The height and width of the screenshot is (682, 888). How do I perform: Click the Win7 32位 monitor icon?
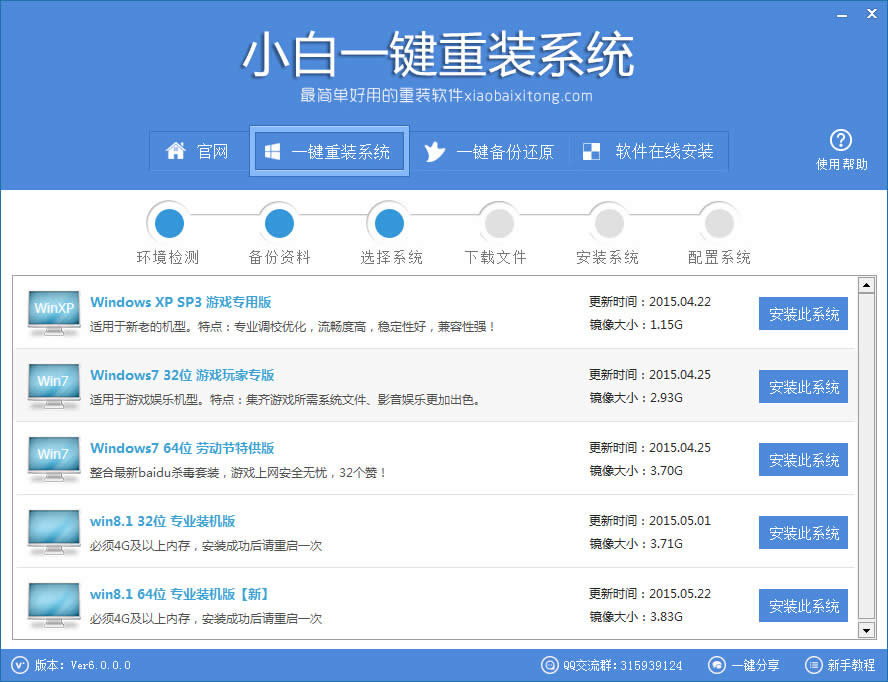pos(54,385)
